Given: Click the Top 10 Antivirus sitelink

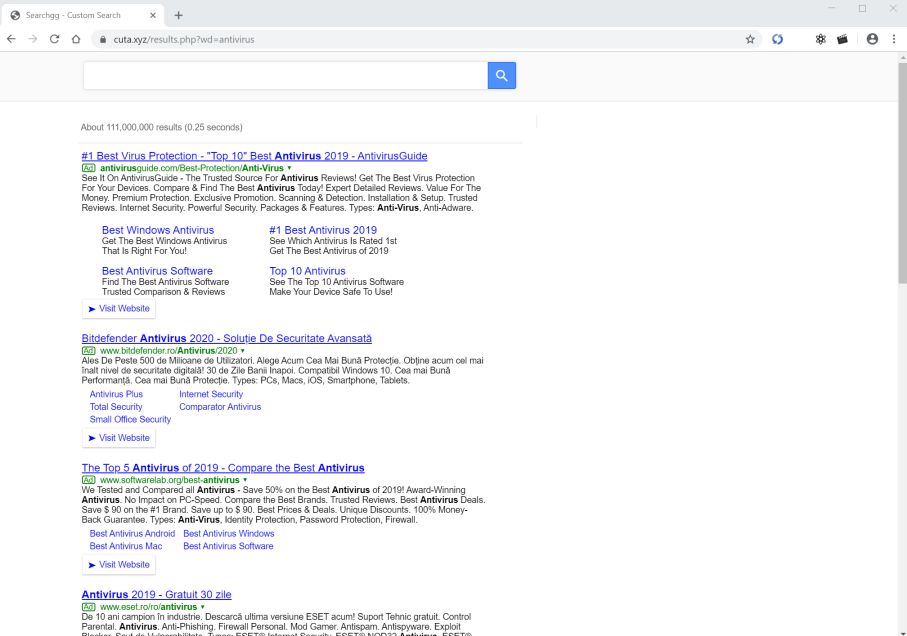Looking at the screenshot, I should (x=307, y=271).
